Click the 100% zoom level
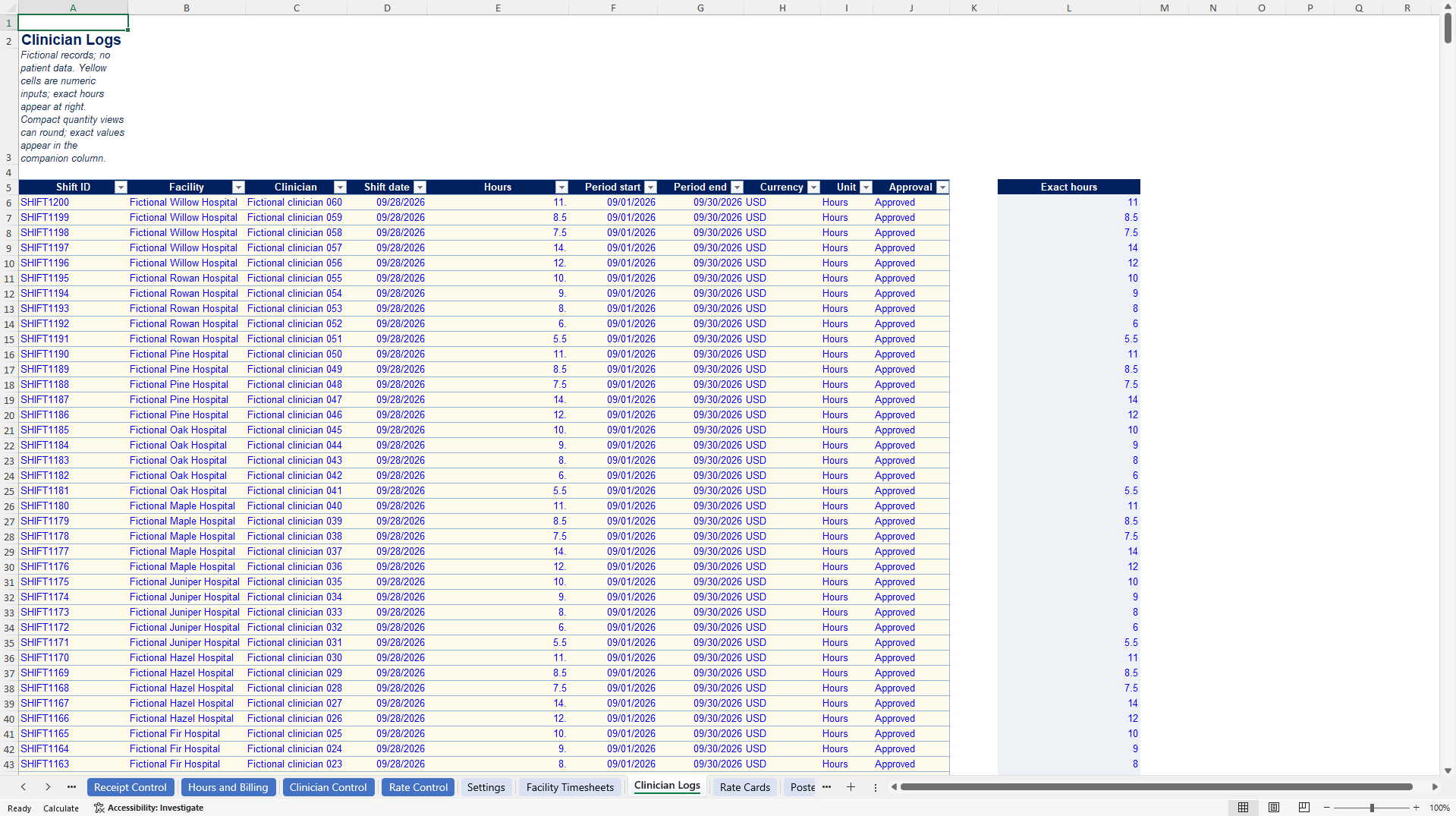This screenshot has width=1456, height=816. (1439, 808)
